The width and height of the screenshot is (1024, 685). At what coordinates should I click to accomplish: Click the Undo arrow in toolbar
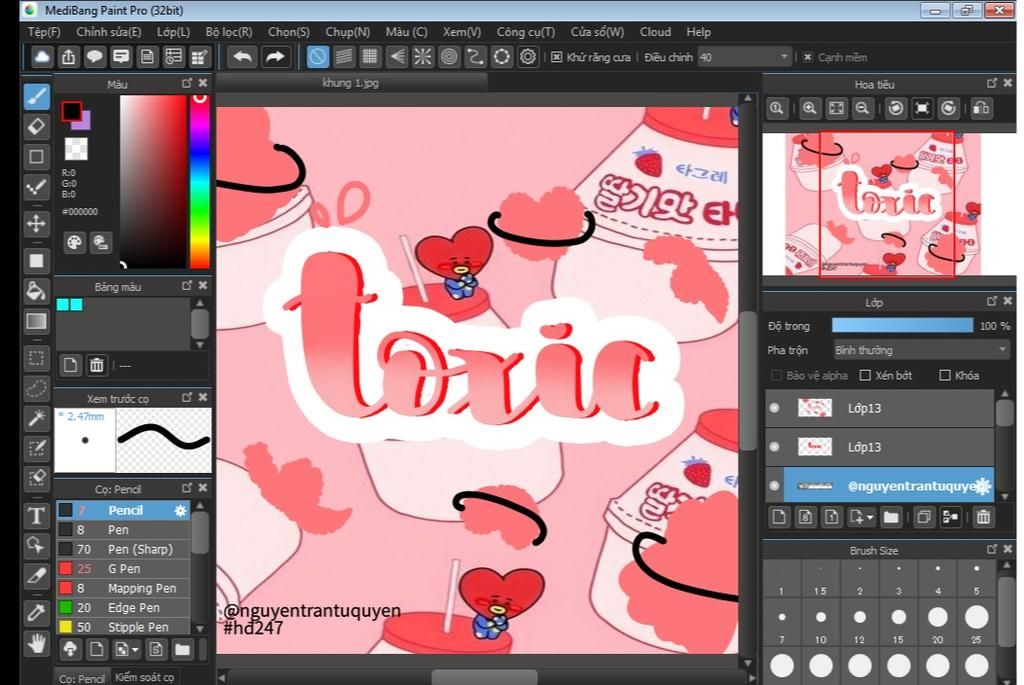tap(242, 57)
